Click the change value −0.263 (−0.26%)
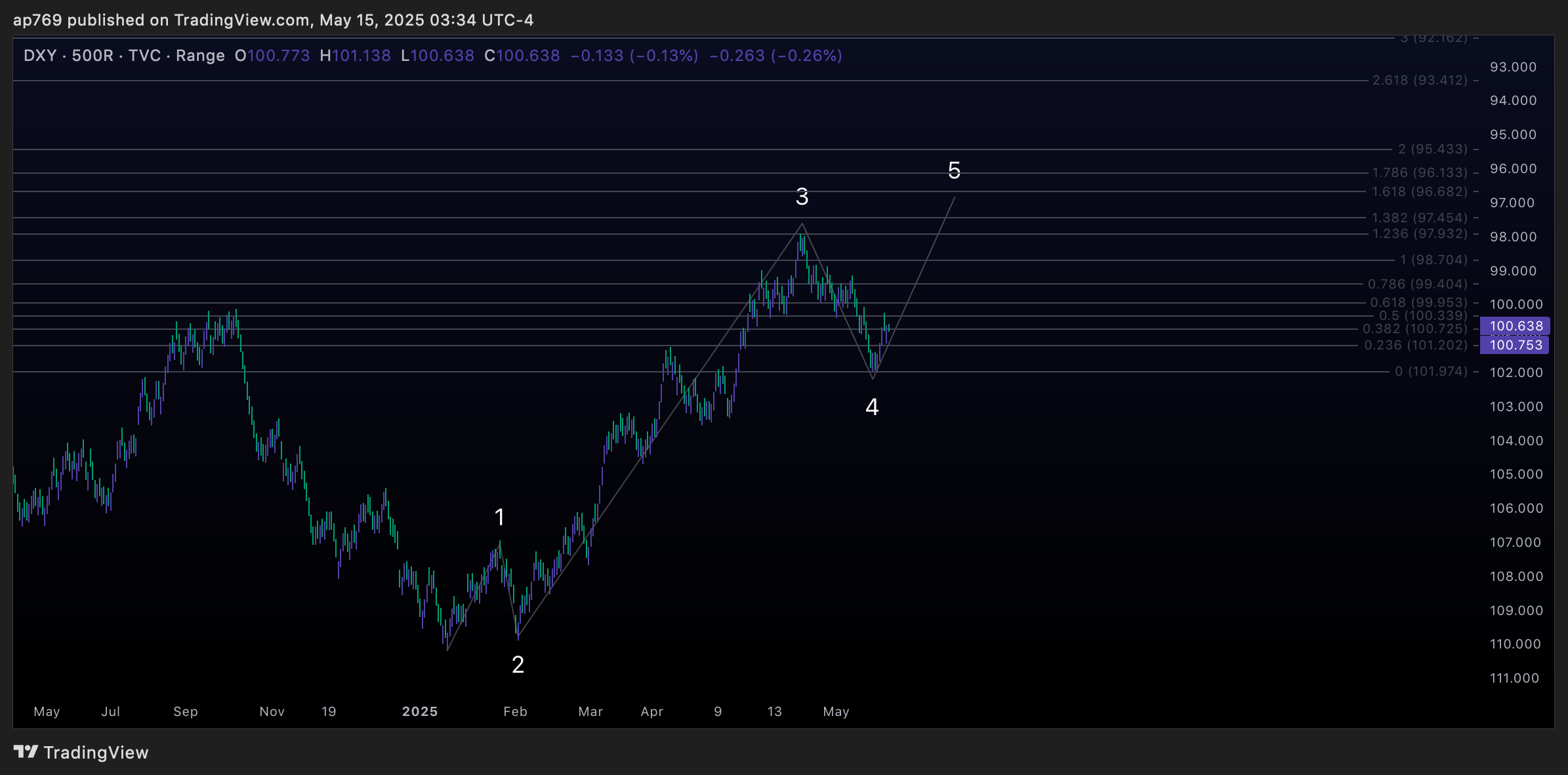The height and width of the screenshot is (775, 1568). point(775,56)
